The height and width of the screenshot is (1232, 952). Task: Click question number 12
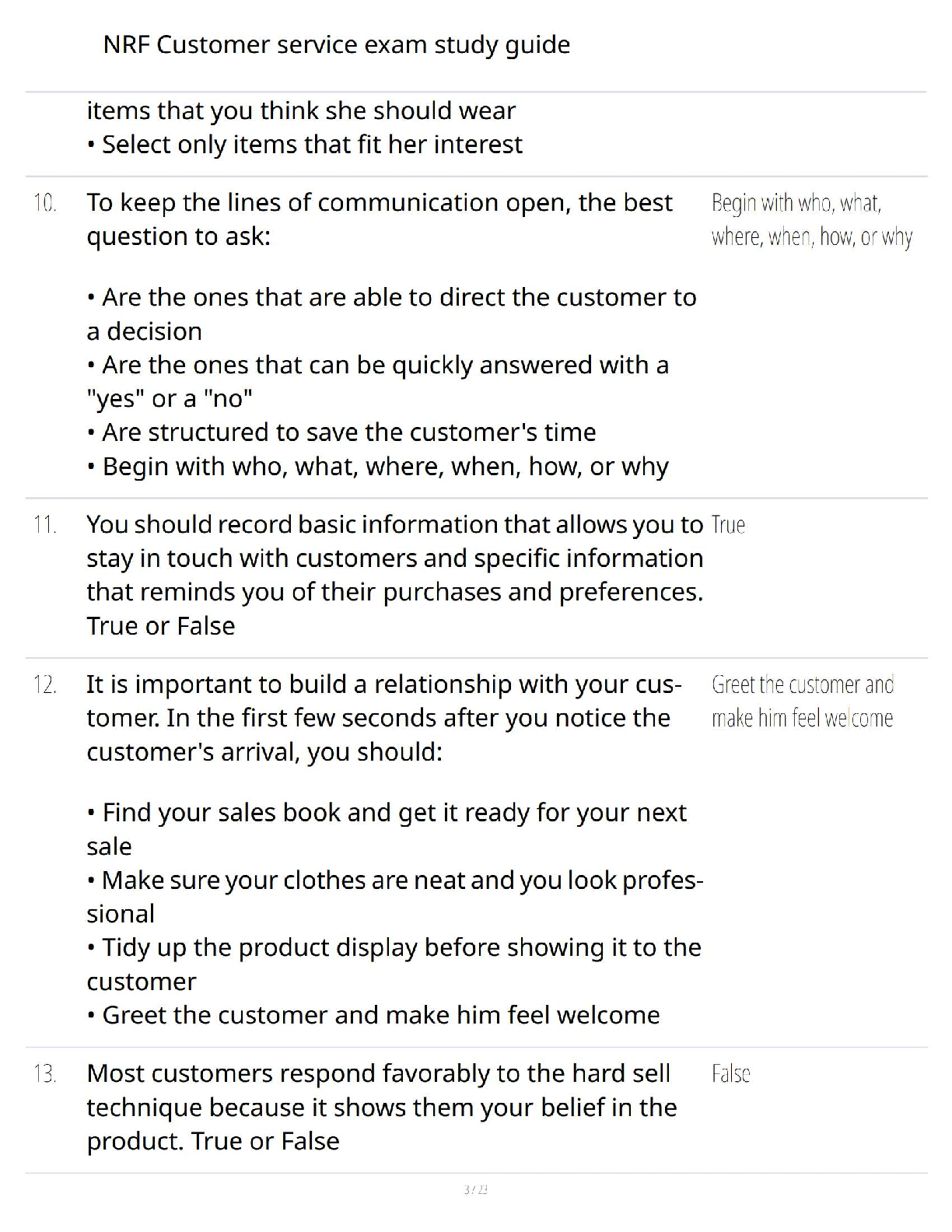pos(45,685)
